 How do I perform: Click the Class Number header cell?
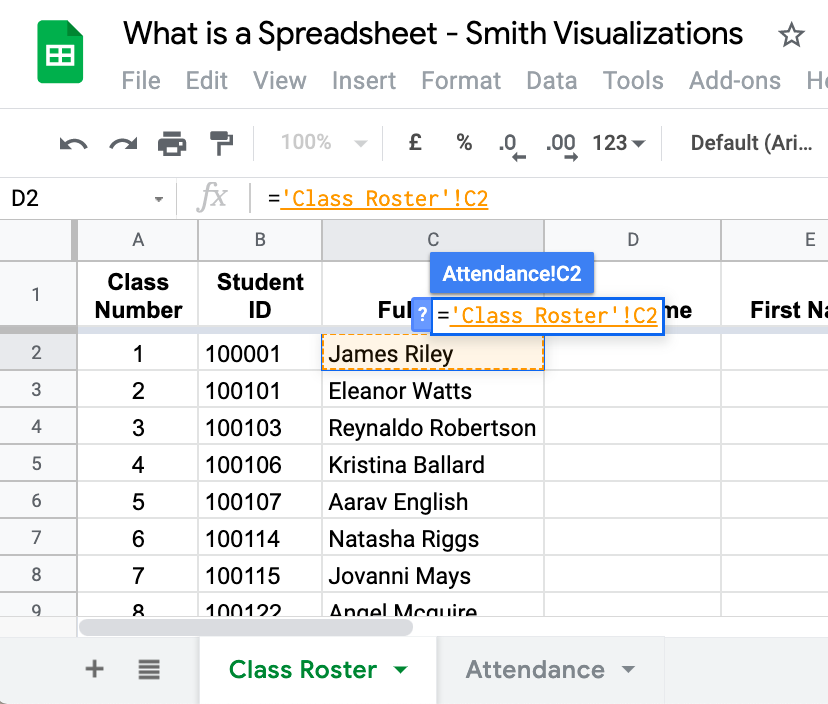138,294
